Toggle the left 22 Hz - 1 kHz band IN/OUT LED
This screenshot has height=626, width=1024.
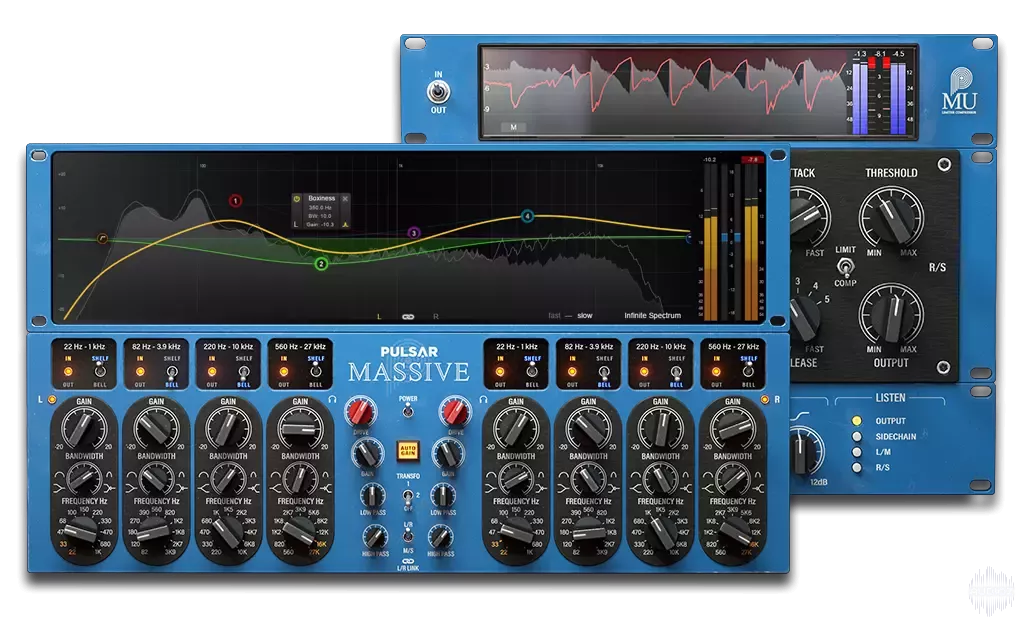coord(68,371)
